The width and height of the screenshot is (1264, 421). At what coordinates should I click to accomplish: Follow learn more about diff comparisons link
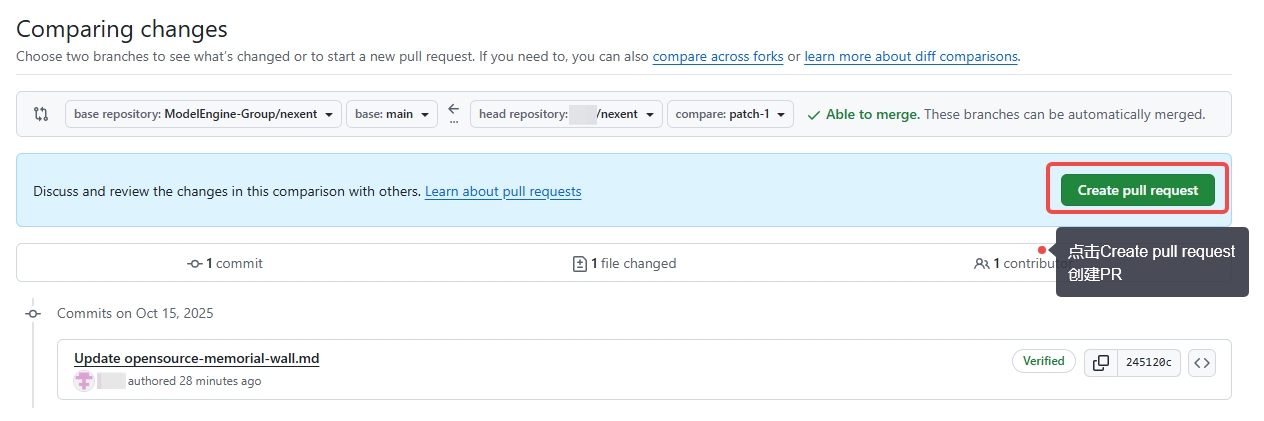click(910, 57)
